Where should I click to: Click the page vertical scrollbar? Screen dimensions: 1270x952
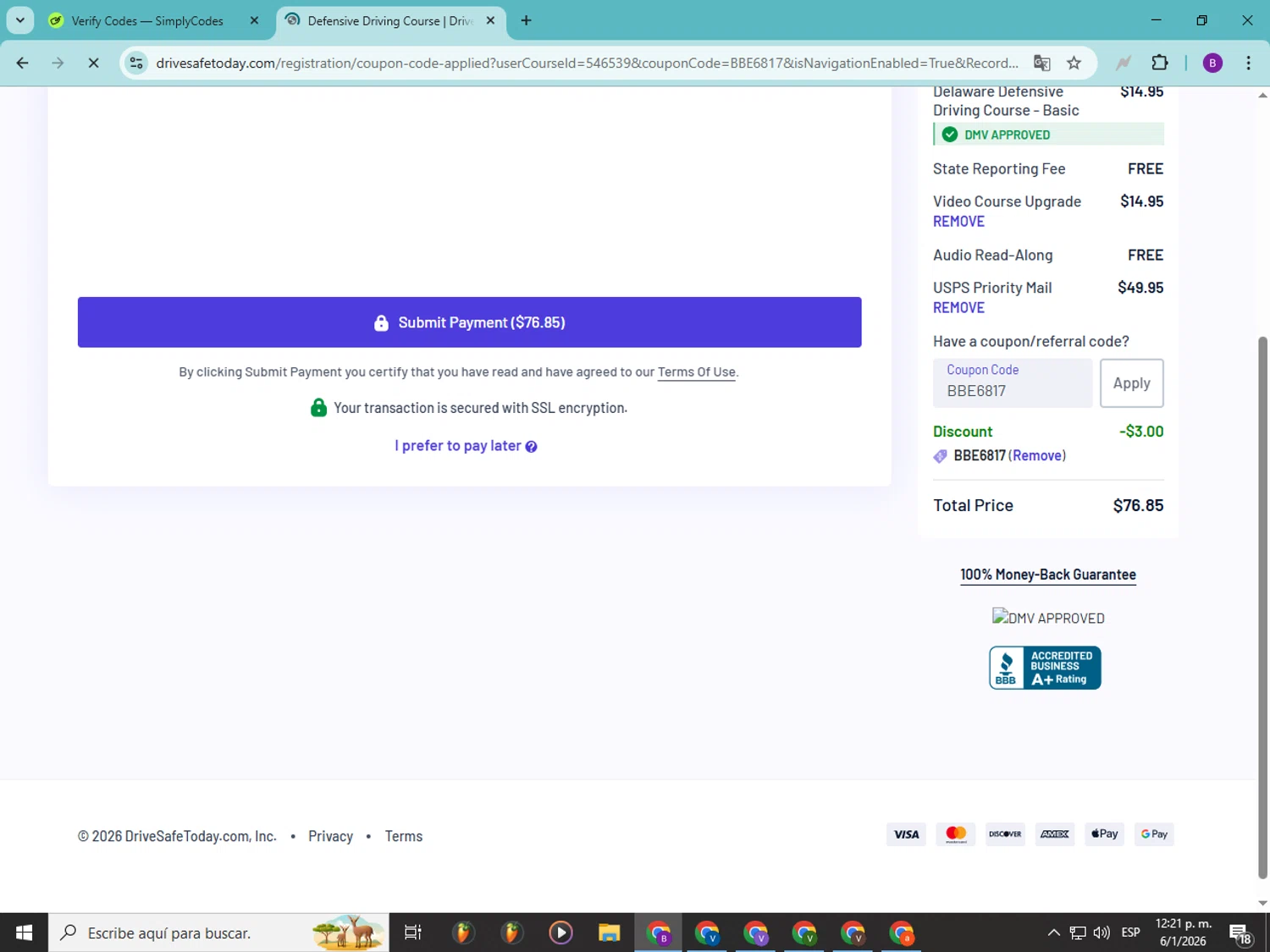1262,608
